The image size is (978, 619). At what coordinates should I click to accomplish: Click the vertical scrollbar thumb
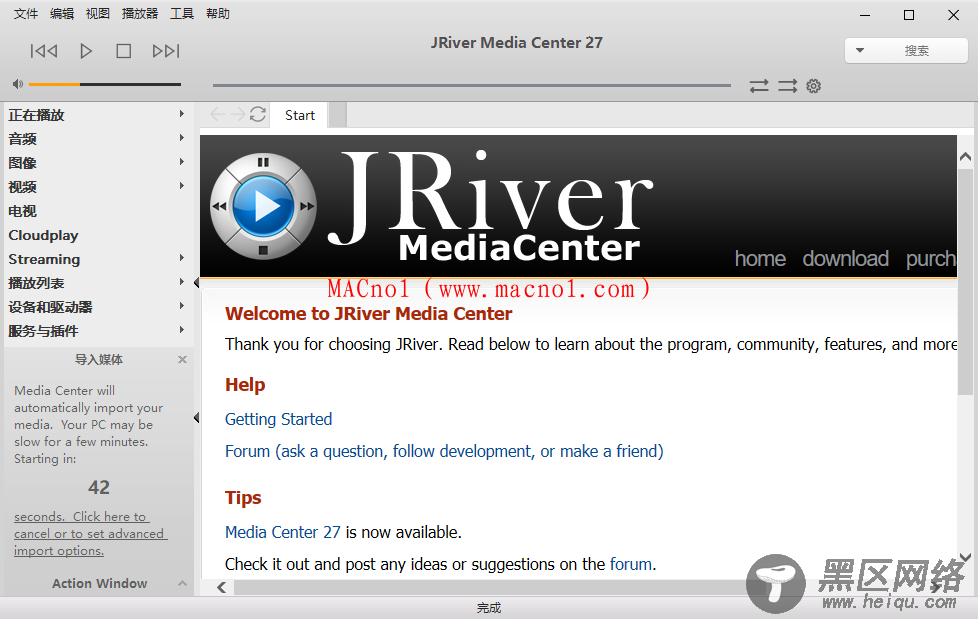(x=965, y=281)
